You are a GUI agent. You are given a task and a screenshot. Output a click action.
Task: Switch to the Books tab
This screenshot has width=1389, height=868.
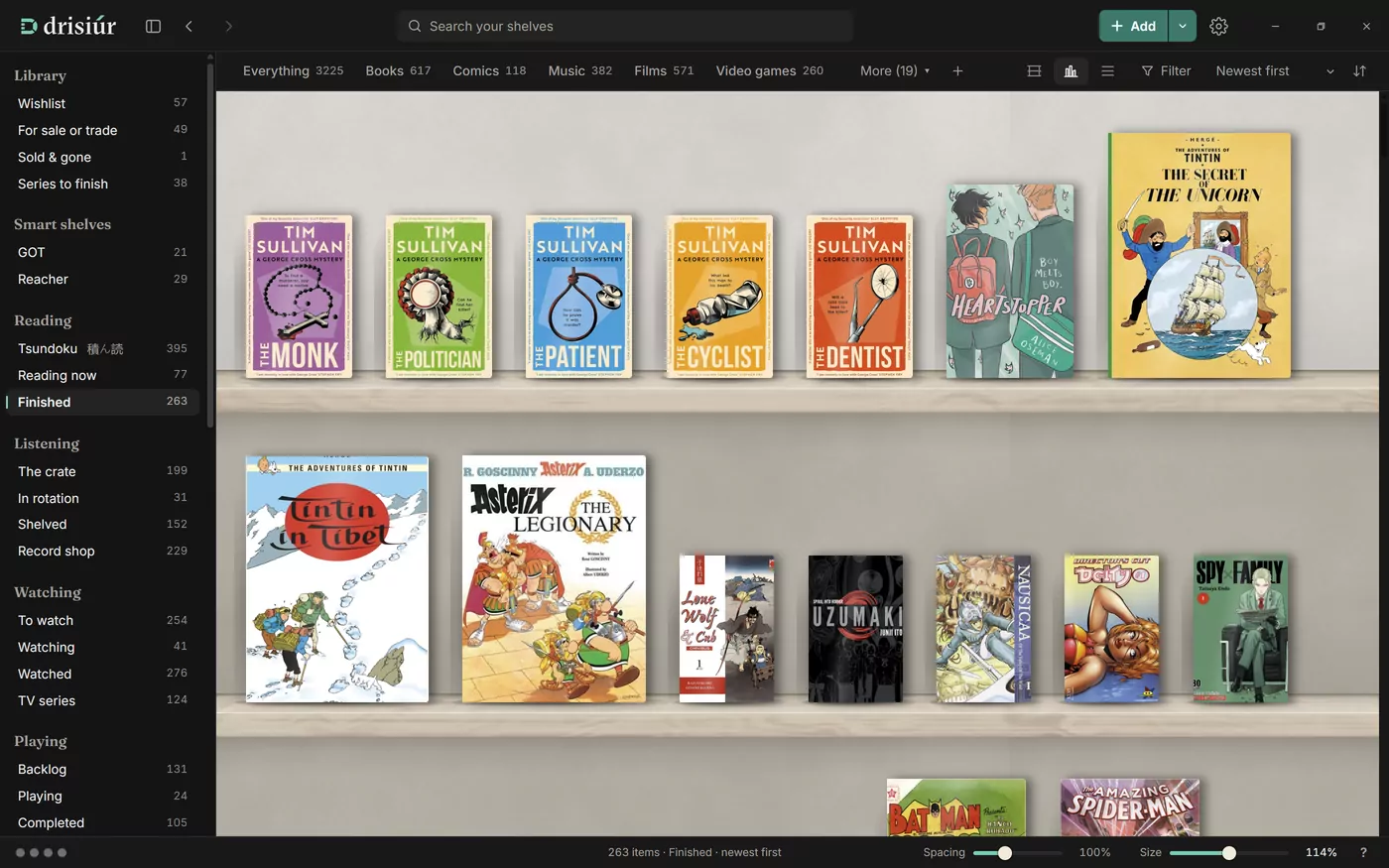tap(398, 70)
